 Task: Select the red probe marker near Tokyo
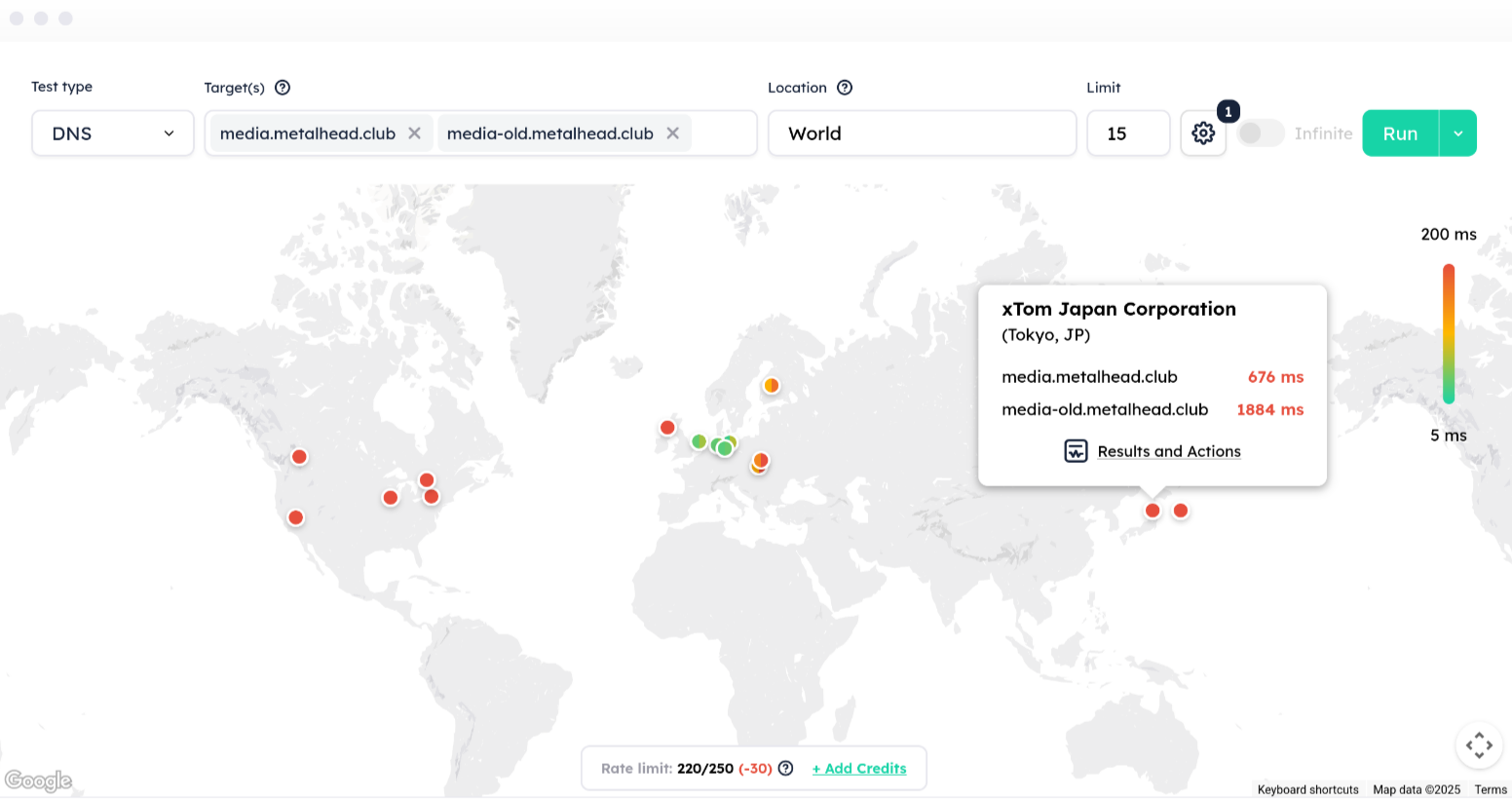pos(1153,510)
